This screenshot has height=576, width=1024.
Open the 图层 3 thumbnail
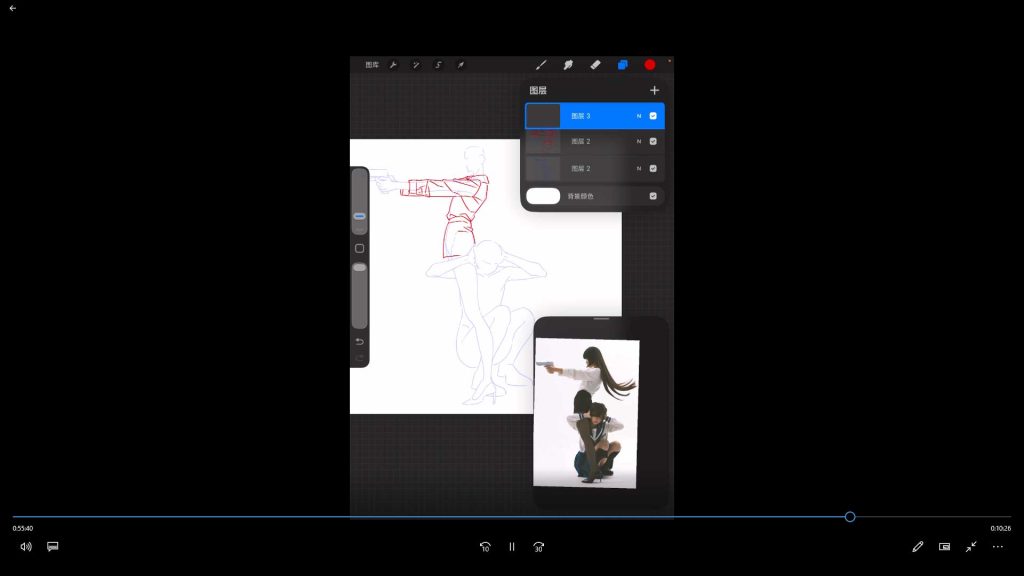543,116
